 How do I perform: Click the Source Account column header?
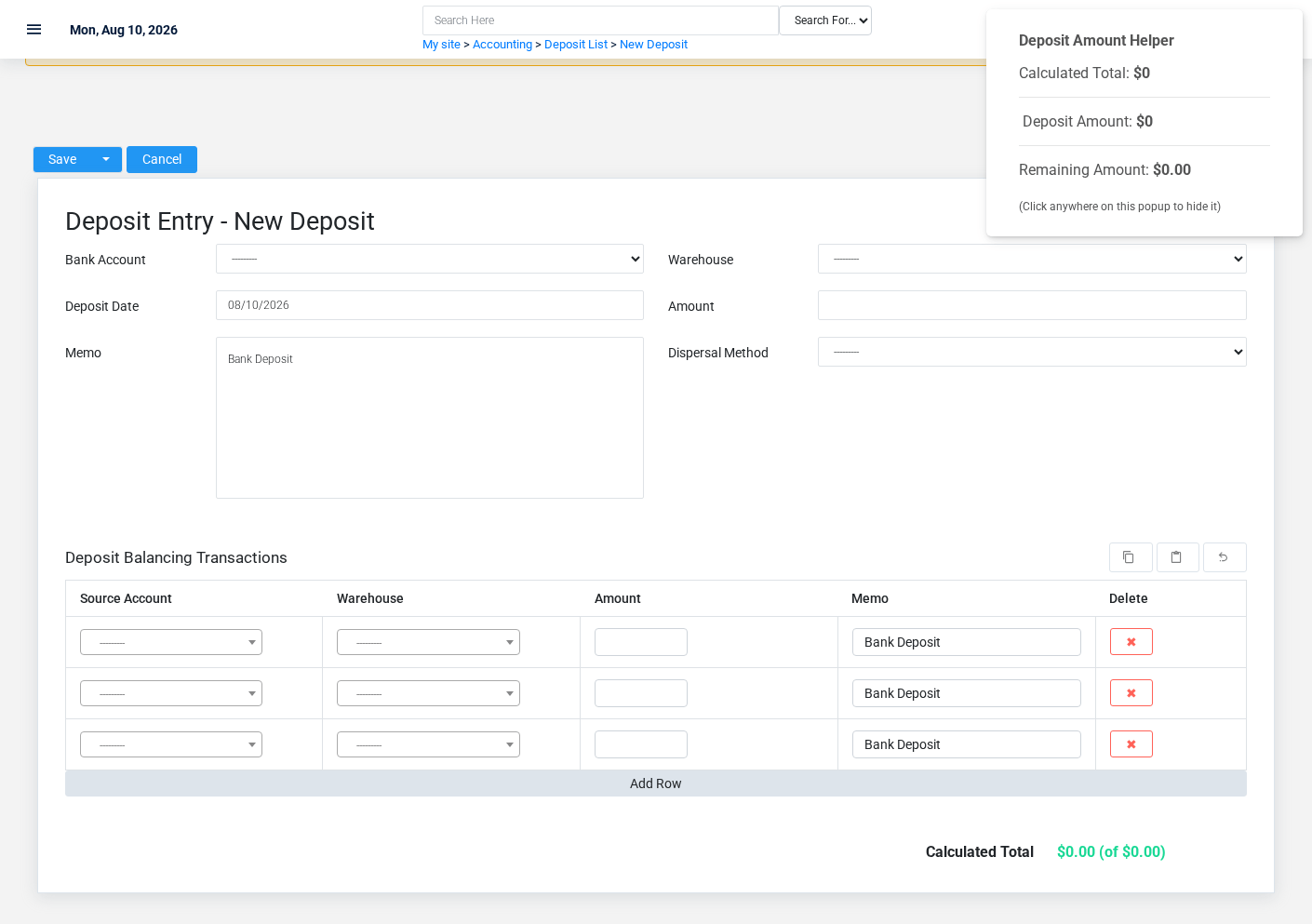[126, 598]
